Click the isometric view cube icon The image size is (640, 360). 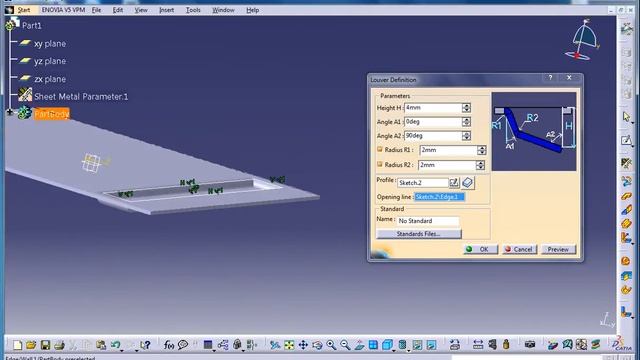tap(387, 345)
